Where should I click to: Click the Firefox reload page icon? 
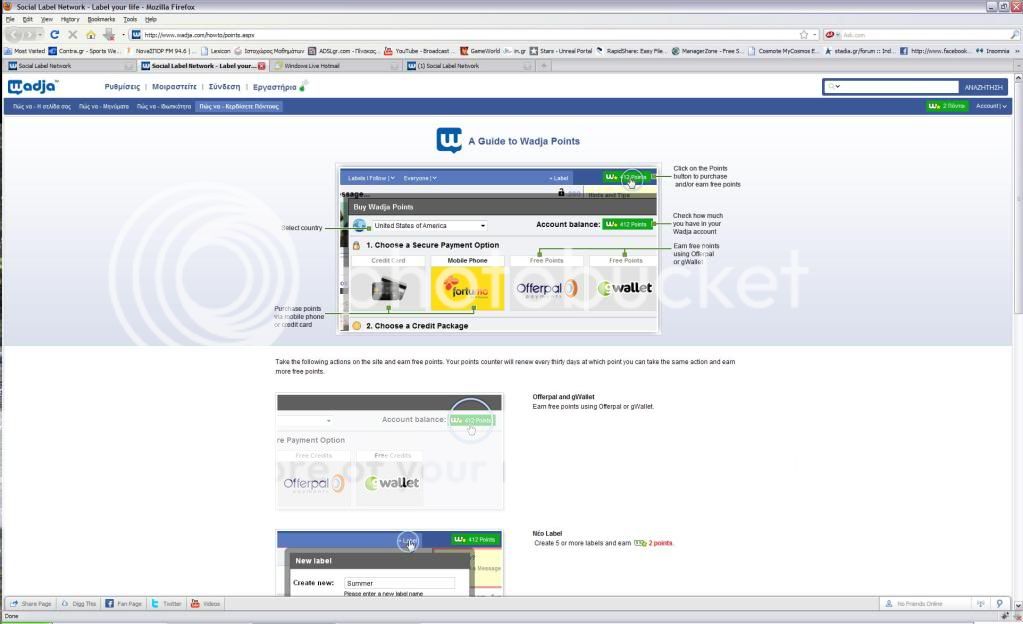pyautogui.click(x=54, y=34)
